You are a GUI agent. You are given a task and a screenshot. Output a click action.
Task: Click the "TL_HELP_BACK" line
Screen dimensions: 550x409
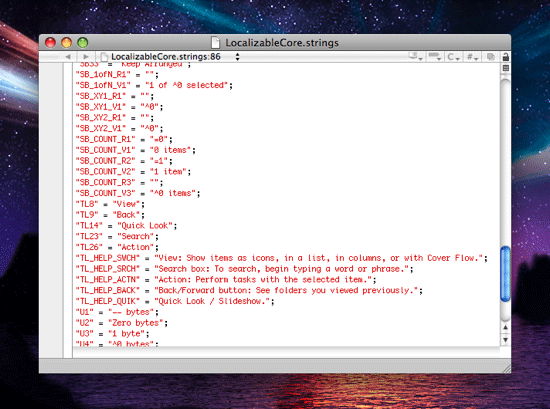tap(249, 290)
